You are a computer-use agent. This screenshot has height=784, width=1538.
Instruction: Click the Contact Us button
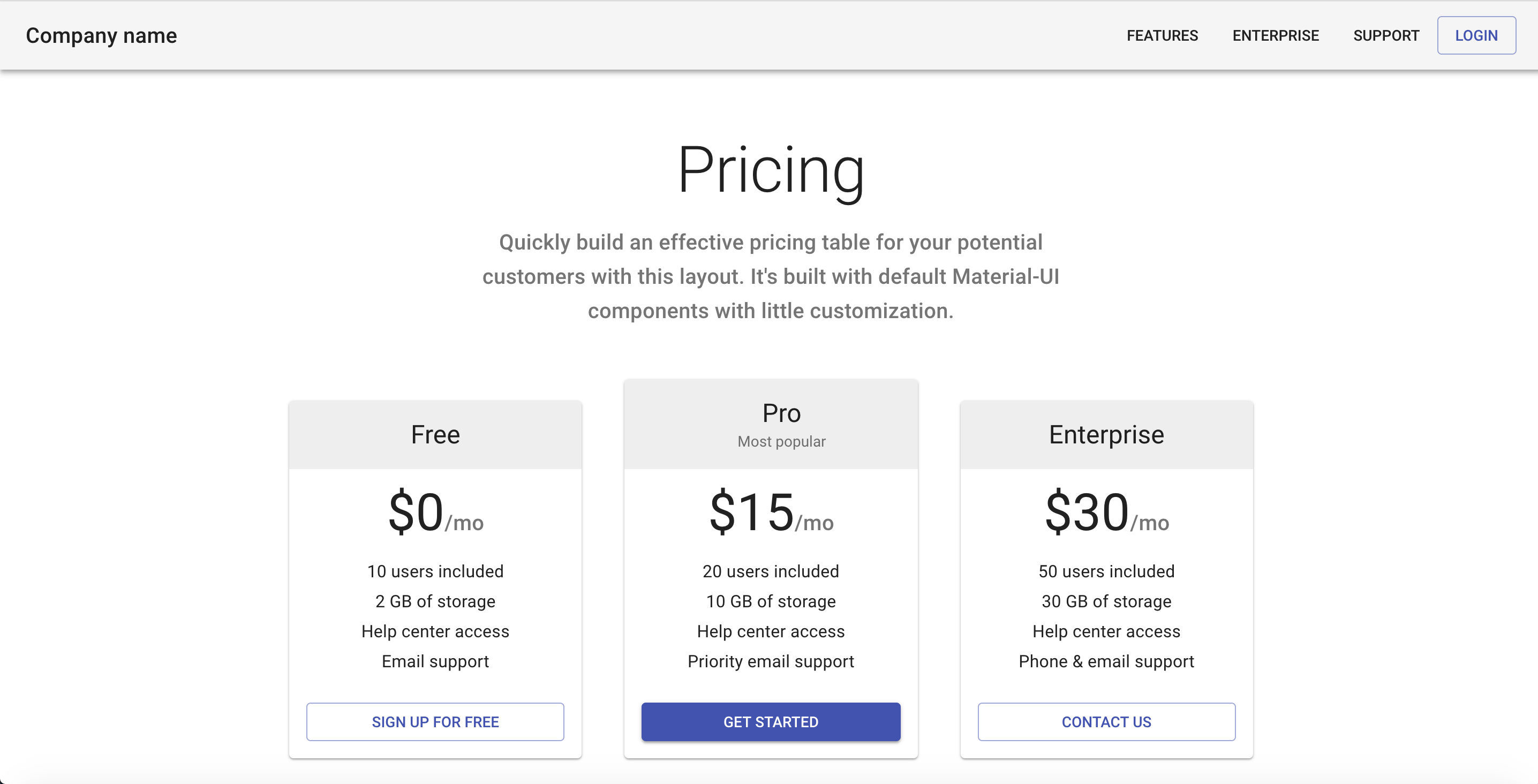click(1106, 721)
